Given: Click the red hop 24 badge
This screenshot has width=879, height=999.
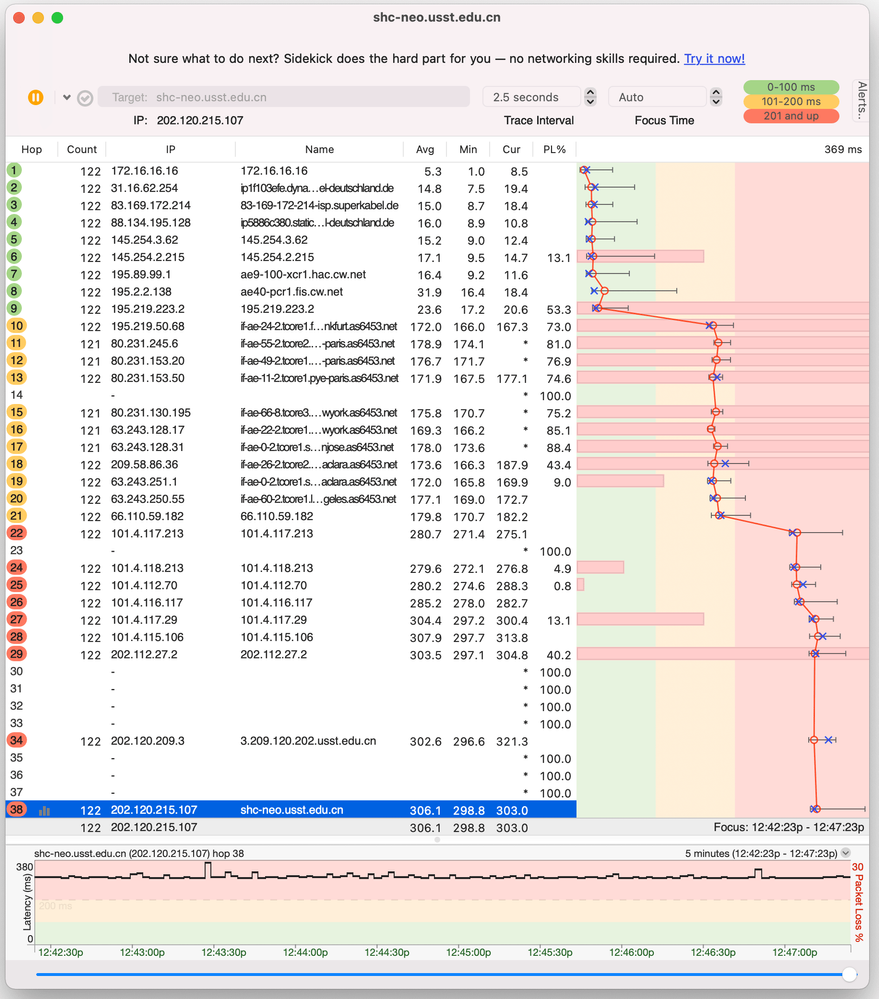Looking at the screenshot, I should (x=16, y=568).
